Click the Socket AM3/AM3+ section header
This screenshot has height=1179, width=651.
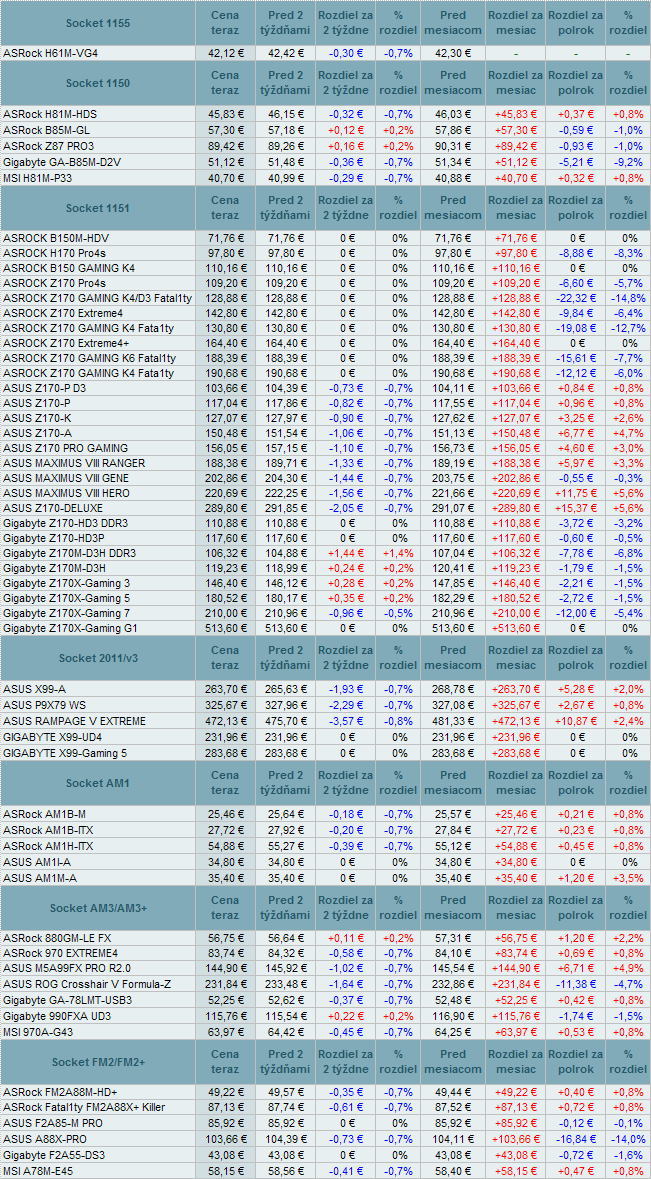click(98, 908)
